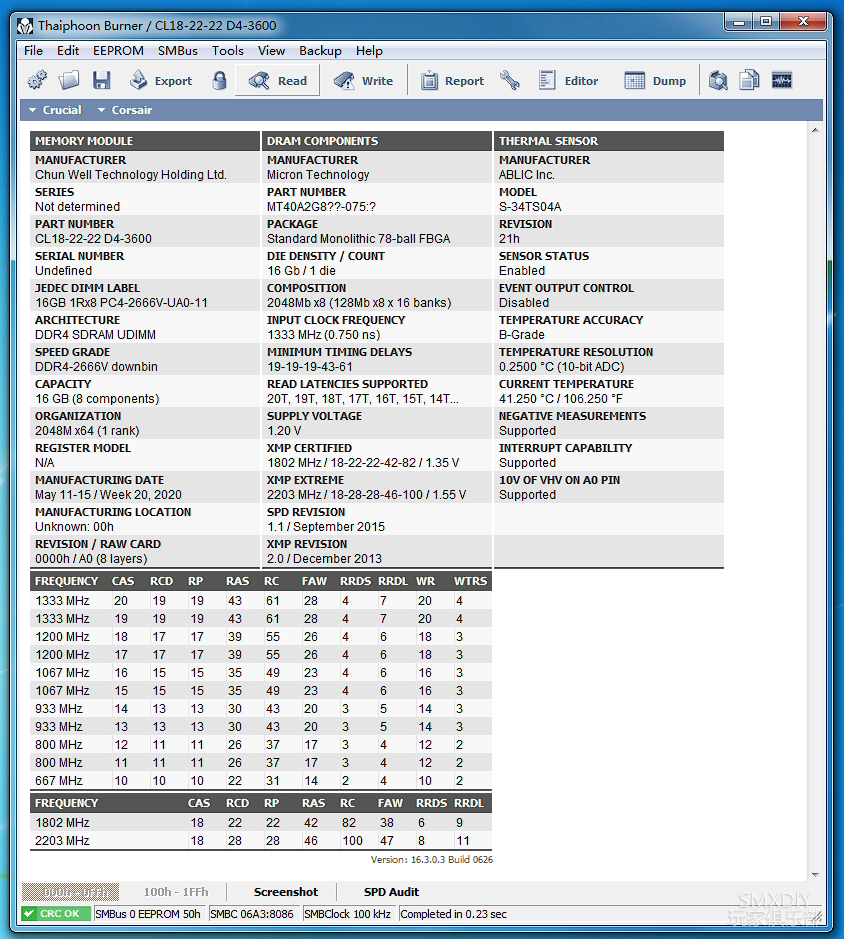
Task: Click the Thaiphoon Burner title bar icon
Action: click(x=25, y=26)
